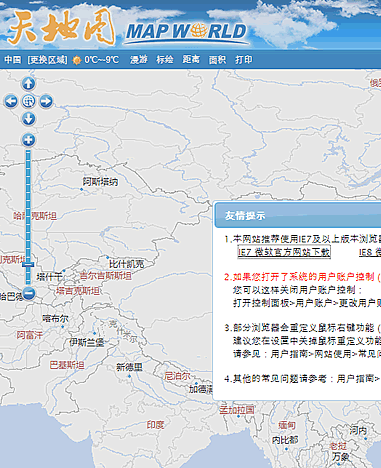Pan the map down with the down arrow
The image size is (381, 468).
point(28,119)
